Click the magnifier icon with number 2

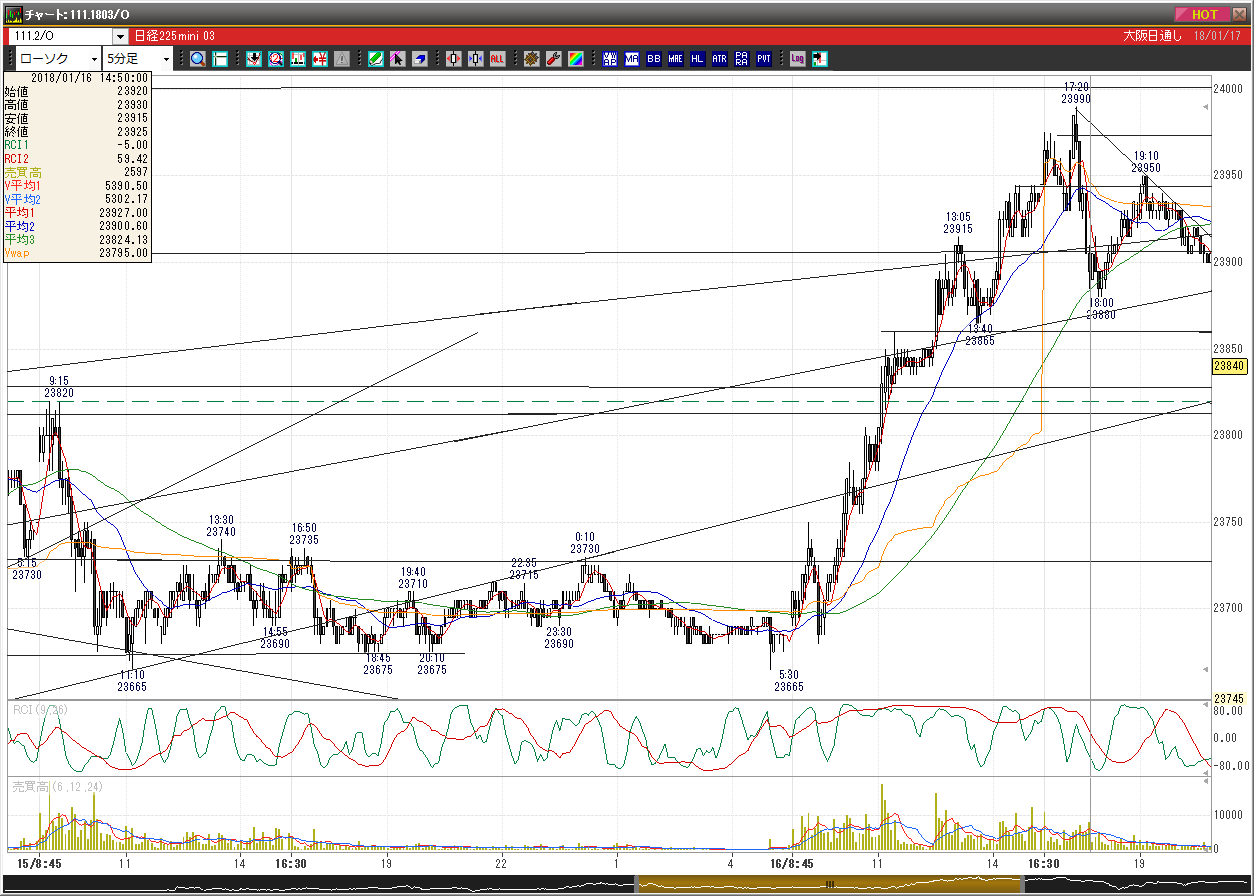point(275,58)
